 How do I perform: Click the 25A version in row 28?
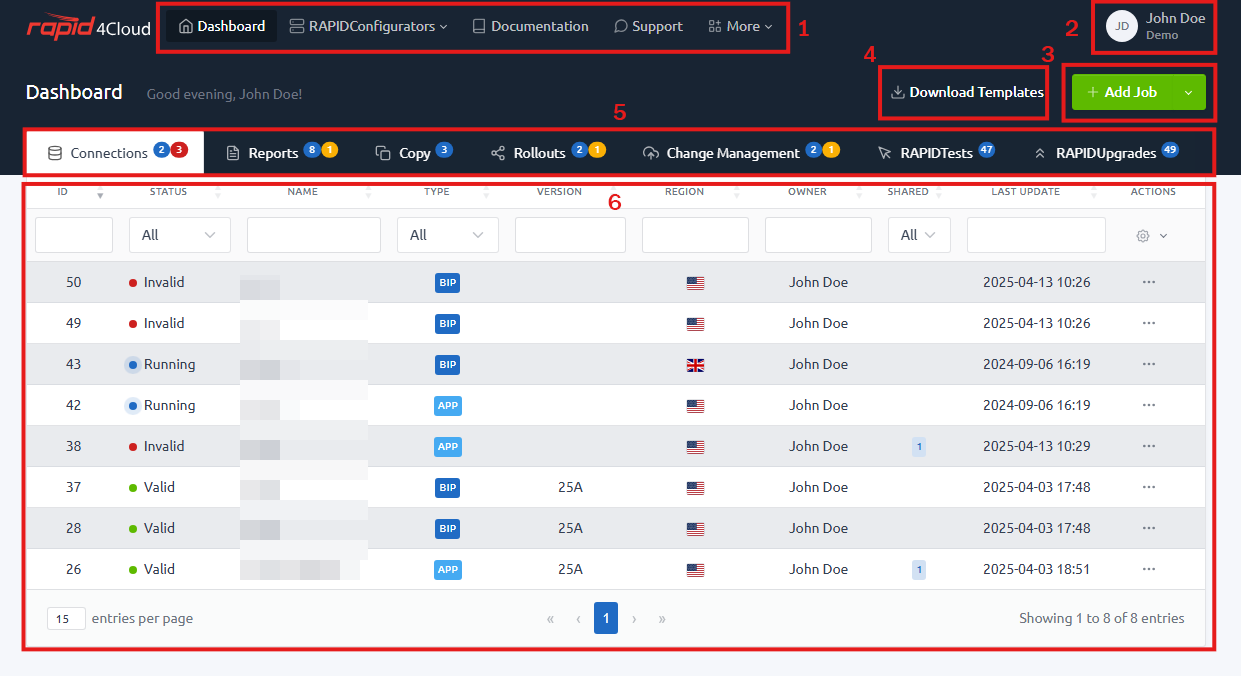click(570, 528)
